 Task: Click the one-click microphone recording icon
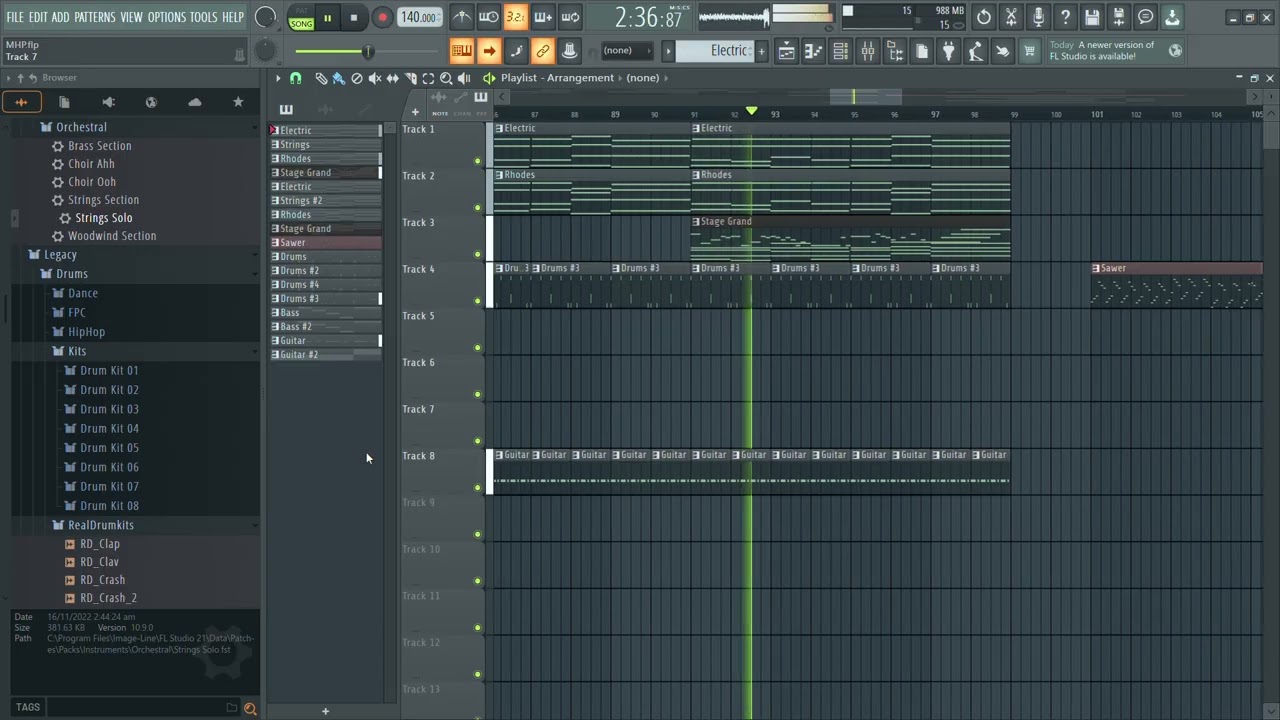coord(1038,17)
